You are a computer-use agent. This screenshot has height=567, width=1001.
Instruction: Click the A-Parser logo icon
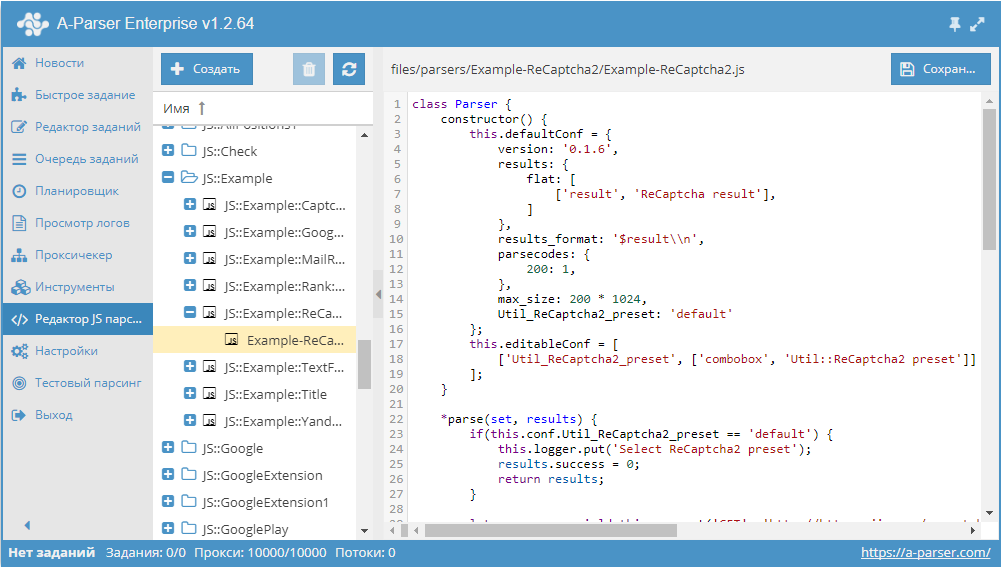coord(32,23)
